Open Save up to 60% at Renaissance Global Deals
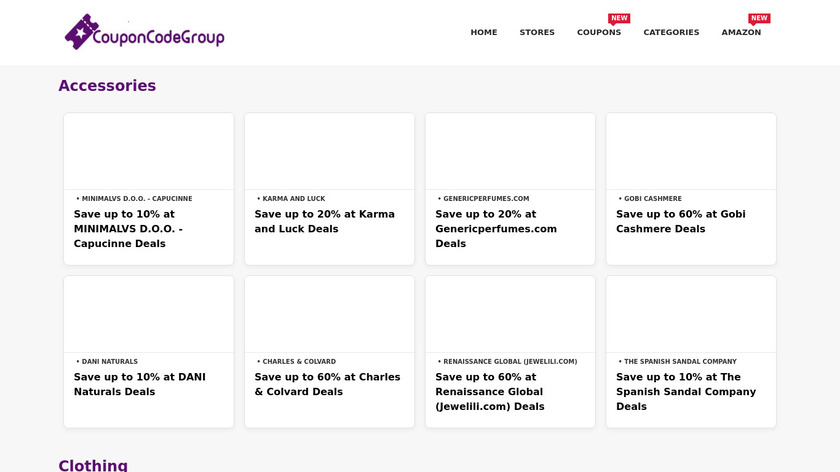 coord(490,392)
